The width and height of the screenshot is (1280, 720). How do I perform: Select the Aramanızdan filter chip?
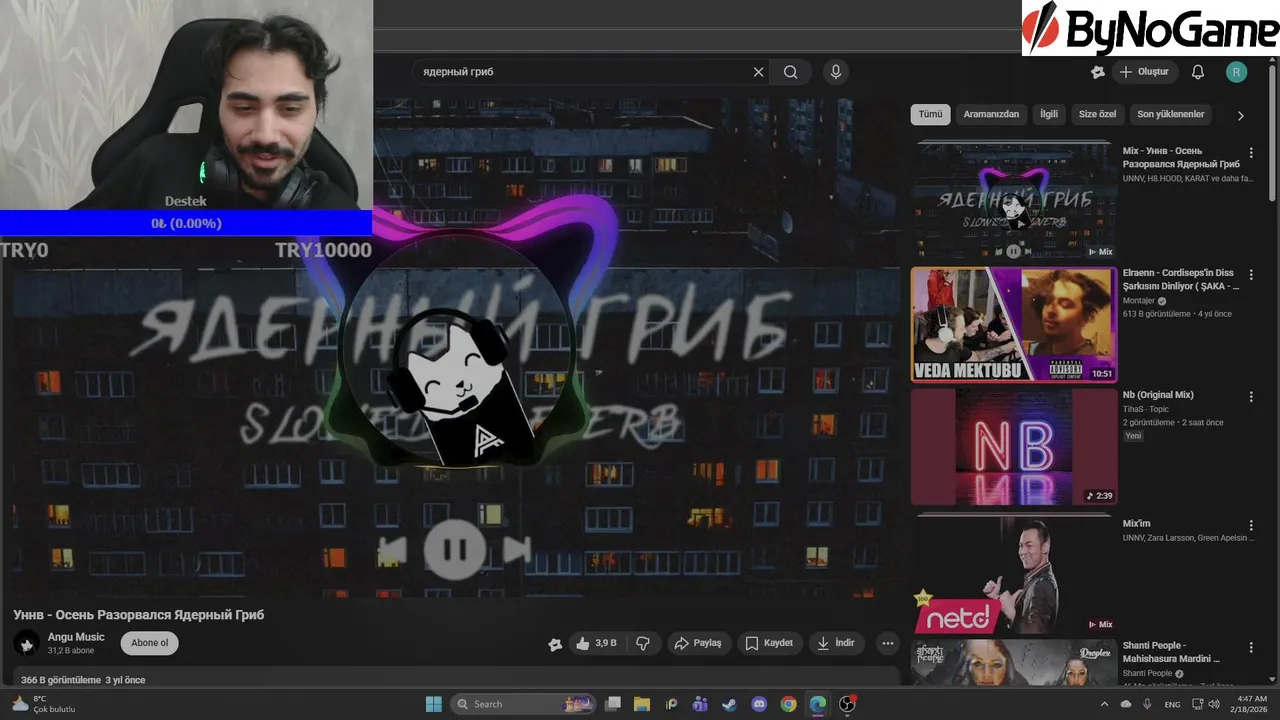991,114
